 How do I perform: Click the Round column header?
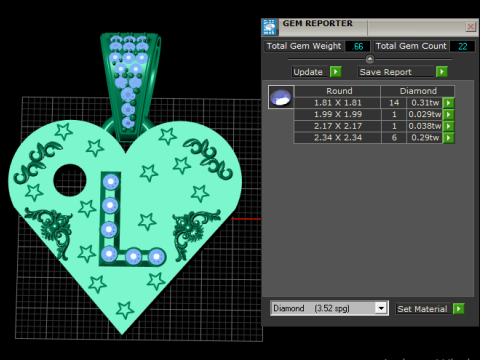(338, 91)
